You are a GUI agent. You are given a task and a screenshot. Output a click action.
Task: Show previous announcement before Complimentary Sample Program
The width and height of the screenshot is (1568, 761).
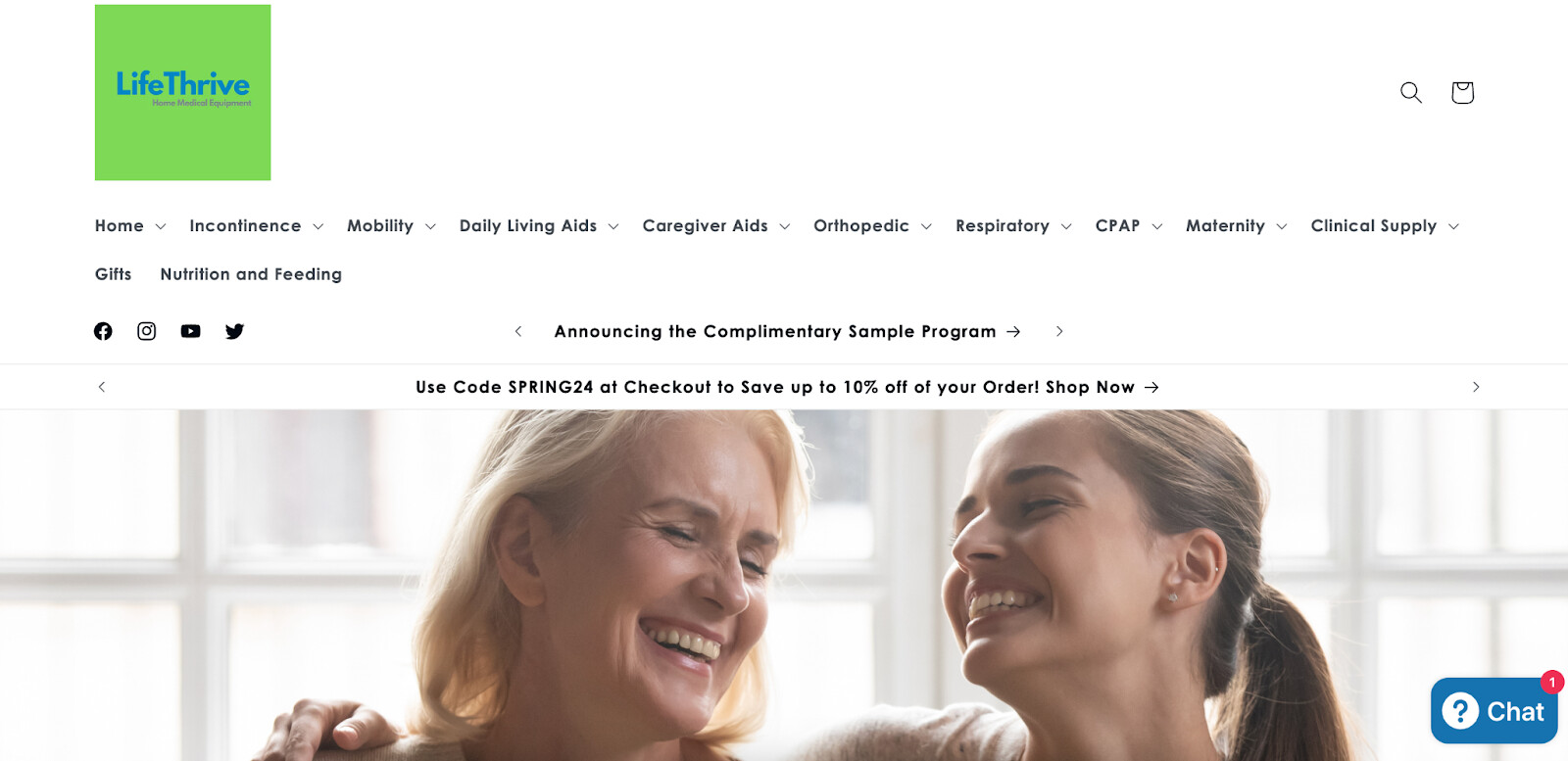click(x=518, y=331)
